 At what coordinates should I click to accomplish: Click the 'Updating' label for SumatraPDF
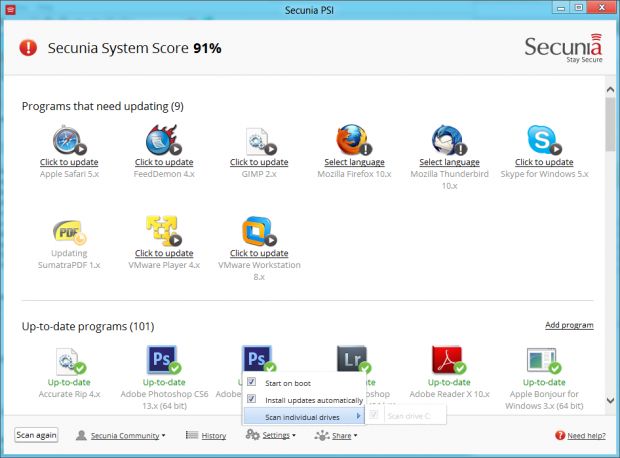69,253
